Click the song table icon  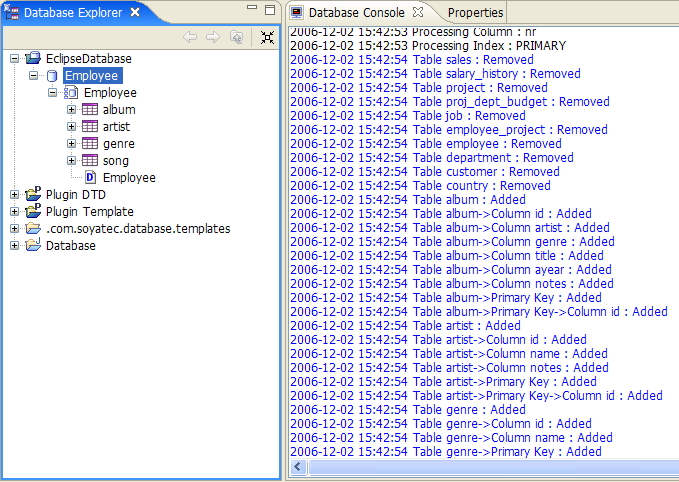[90, 161]
